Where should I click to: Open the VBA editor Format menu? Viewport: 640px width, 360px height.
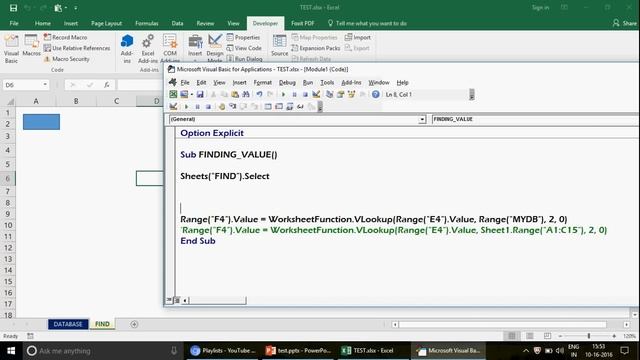tap(262, 82)
